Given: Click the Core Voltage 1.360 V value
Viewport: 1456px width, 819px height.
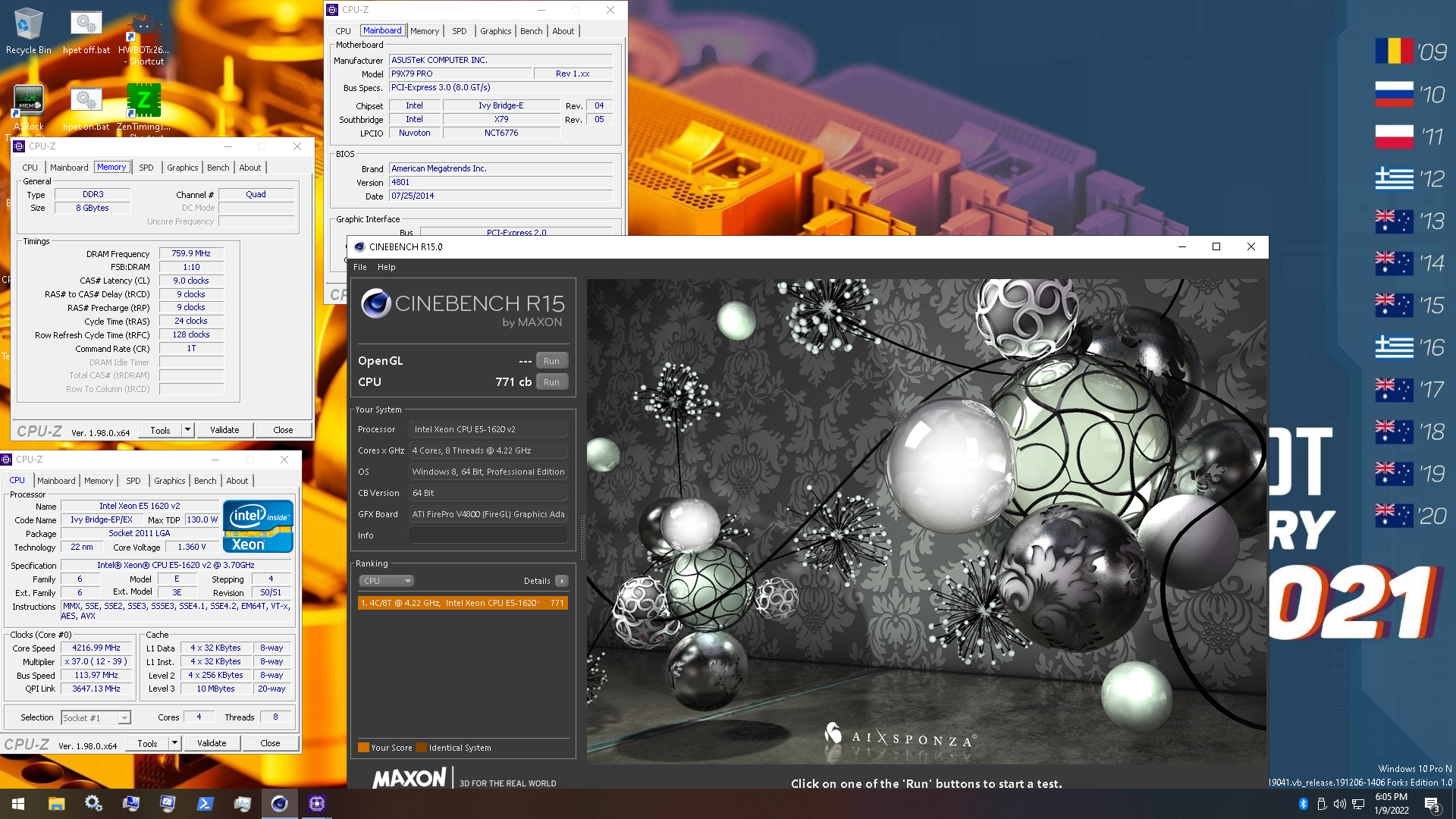Looking at the screenshot, I should [191, 548].
